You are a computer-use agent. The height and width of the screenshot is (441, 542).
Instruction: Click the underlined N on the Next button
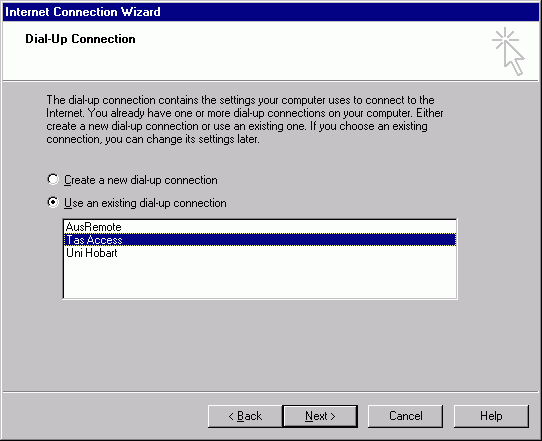[x=309, y=416]
